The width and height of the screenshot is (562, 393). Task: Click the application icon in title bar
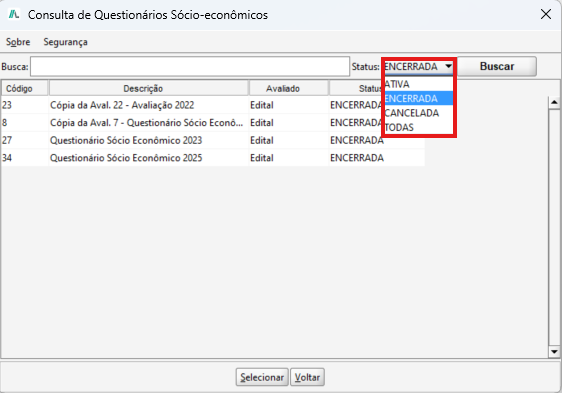click(x=14, y=15)
